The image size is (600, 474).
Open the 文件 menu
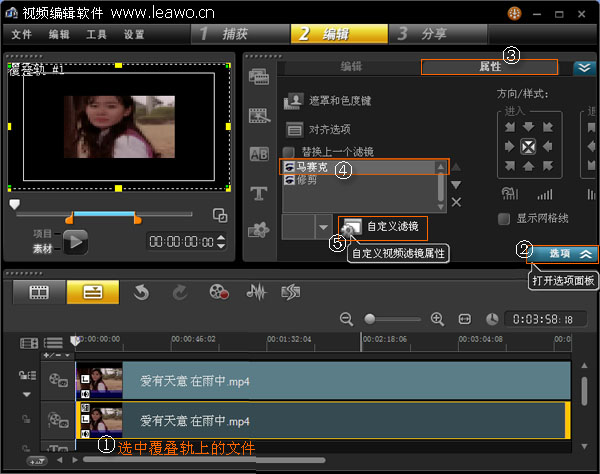point(22,34)
